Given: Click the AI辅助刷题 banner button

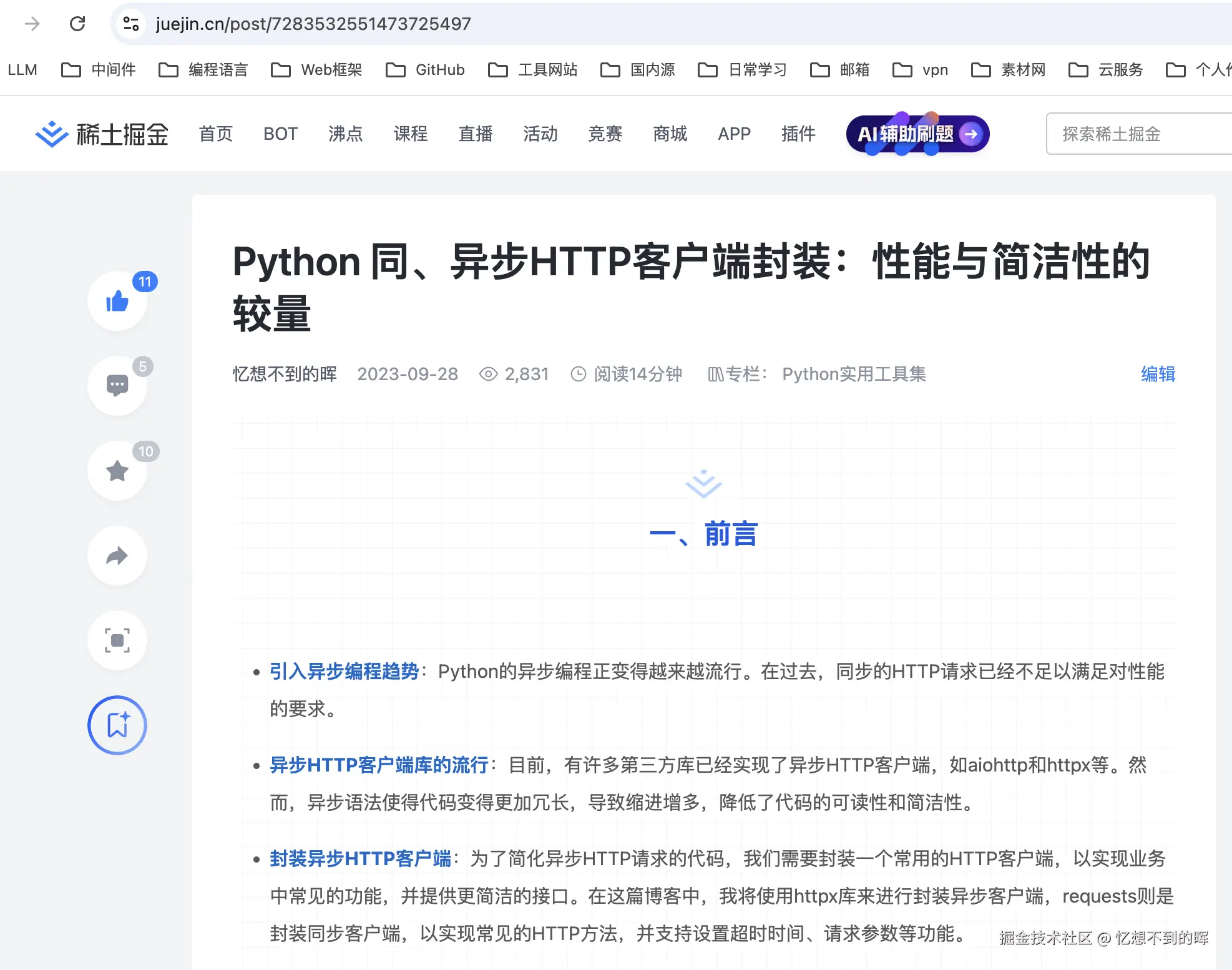Looking at the screenshot, I should [x=917, y=134].
